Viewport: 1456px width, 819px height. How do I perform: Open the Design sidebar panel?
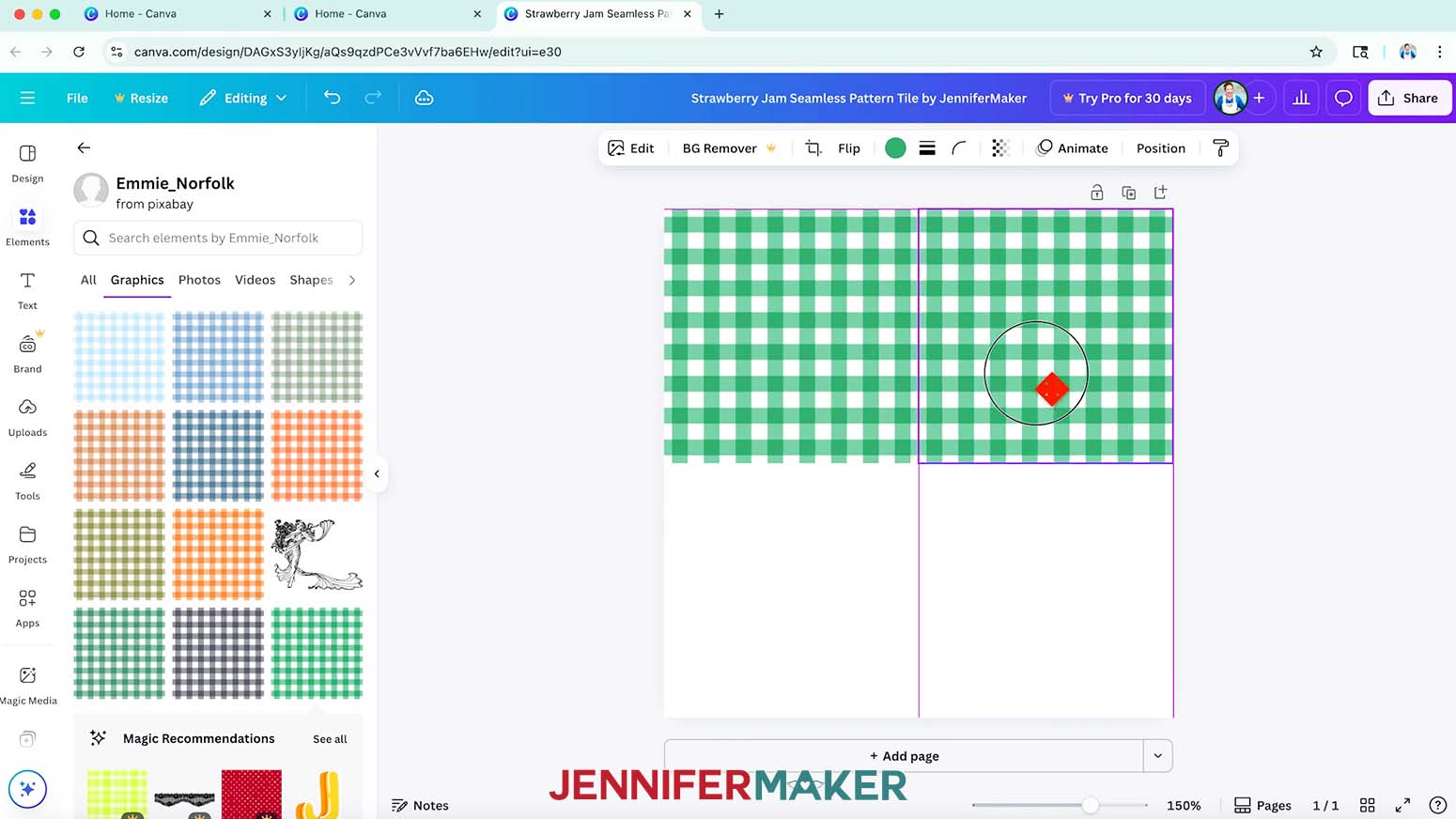click(x=27, y=163)
